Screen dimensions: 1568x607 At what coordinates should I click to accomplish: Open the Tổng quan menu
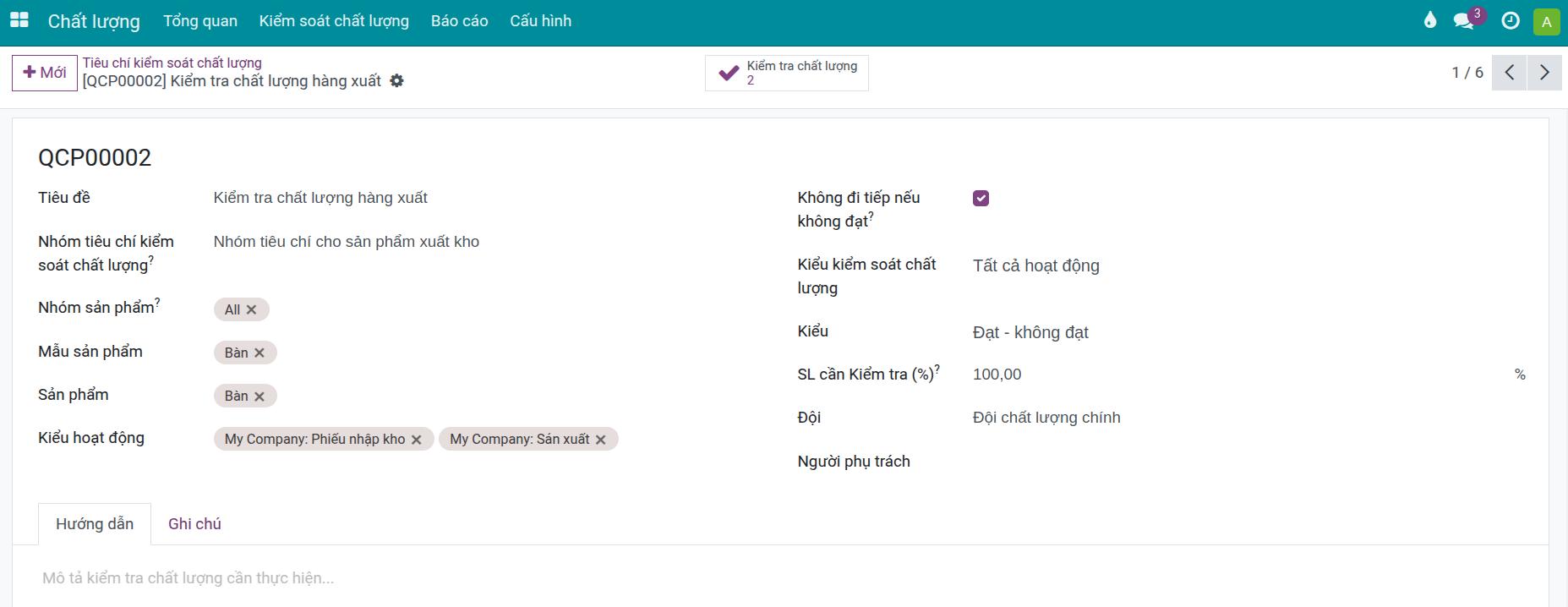(200, 21)
